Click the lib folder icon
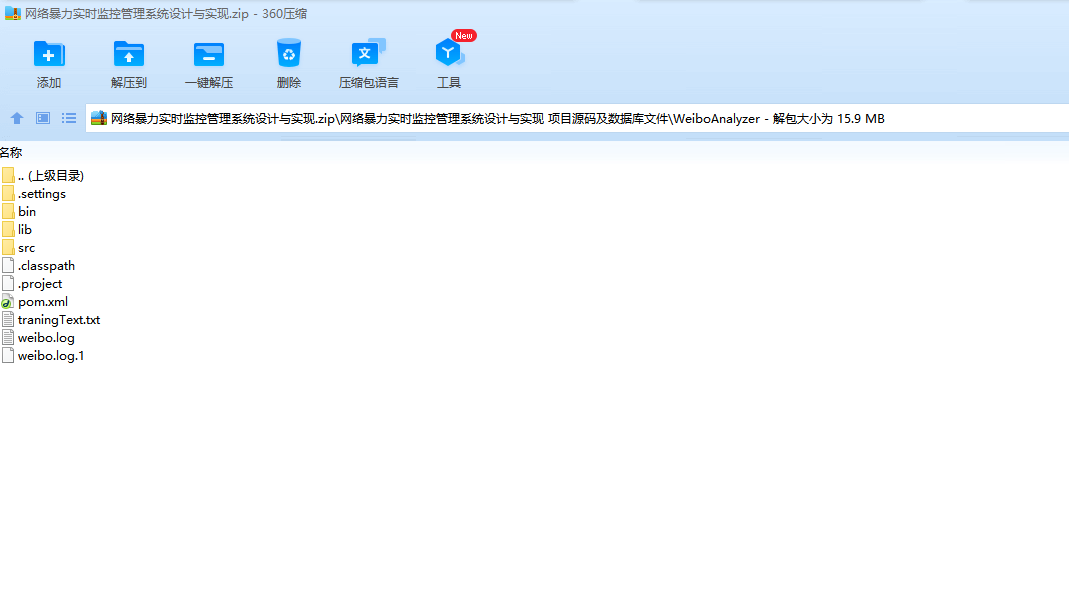The image size is (1069, 604). tap(7, 230)
